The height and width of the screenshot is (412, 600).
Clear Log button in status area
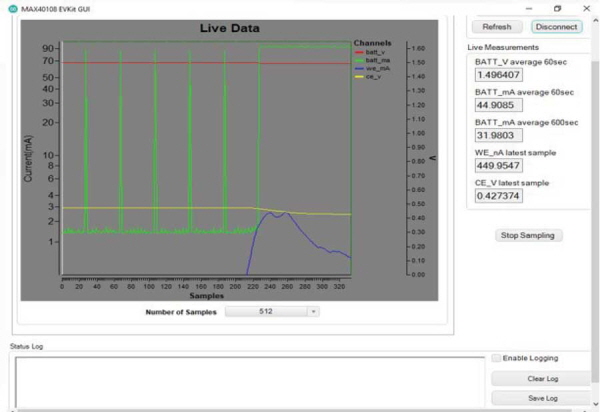(x=543, y=379)
